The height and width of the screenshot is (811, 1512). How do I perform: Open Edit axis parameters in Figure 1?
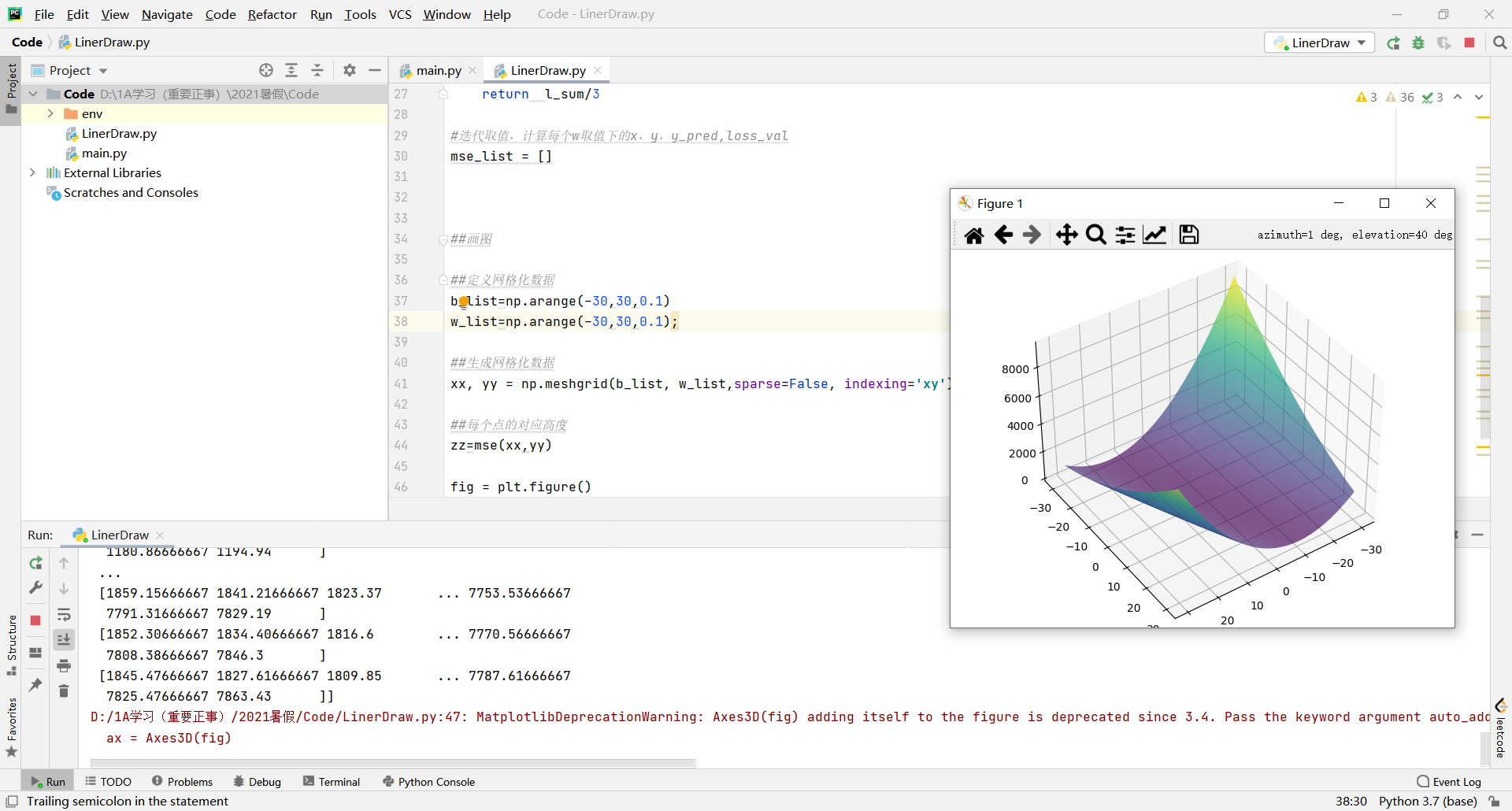point(1154,235)
